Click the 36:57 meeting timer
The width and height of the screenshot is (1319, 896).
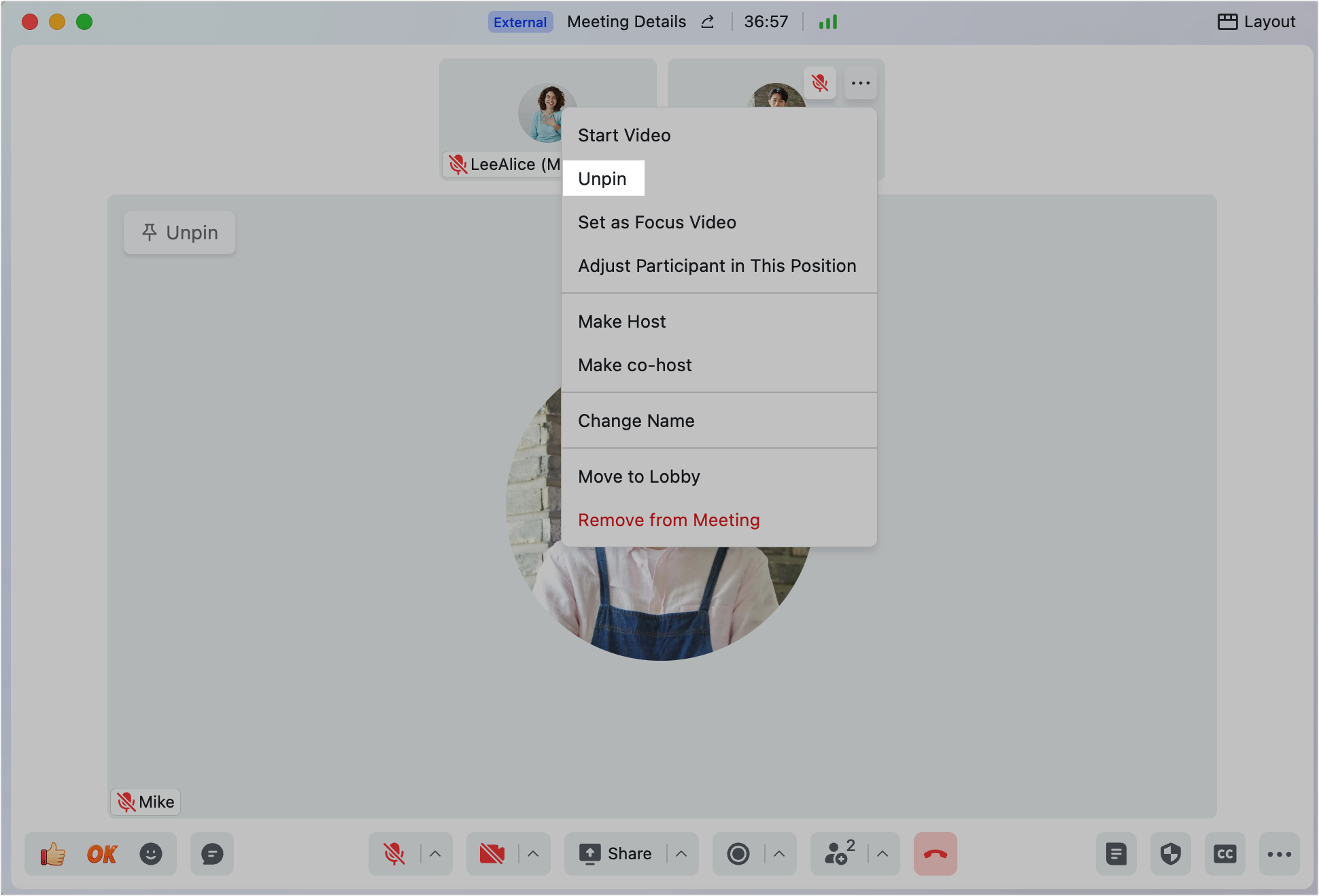click(766, 22)
